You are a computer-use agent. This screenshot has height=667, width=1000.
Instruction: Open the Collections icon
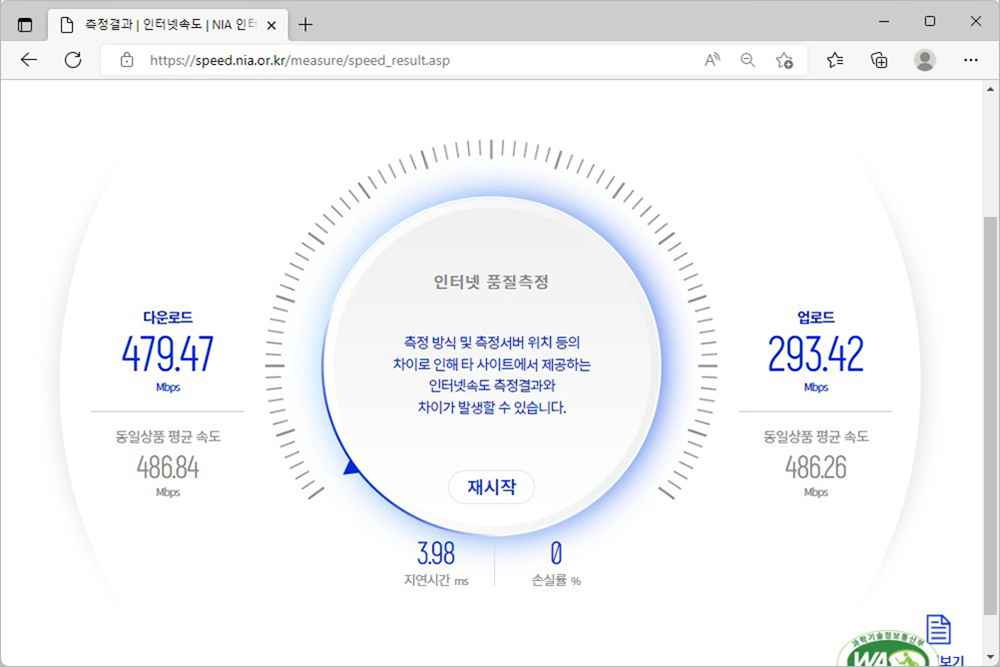(x=879, y=60)
